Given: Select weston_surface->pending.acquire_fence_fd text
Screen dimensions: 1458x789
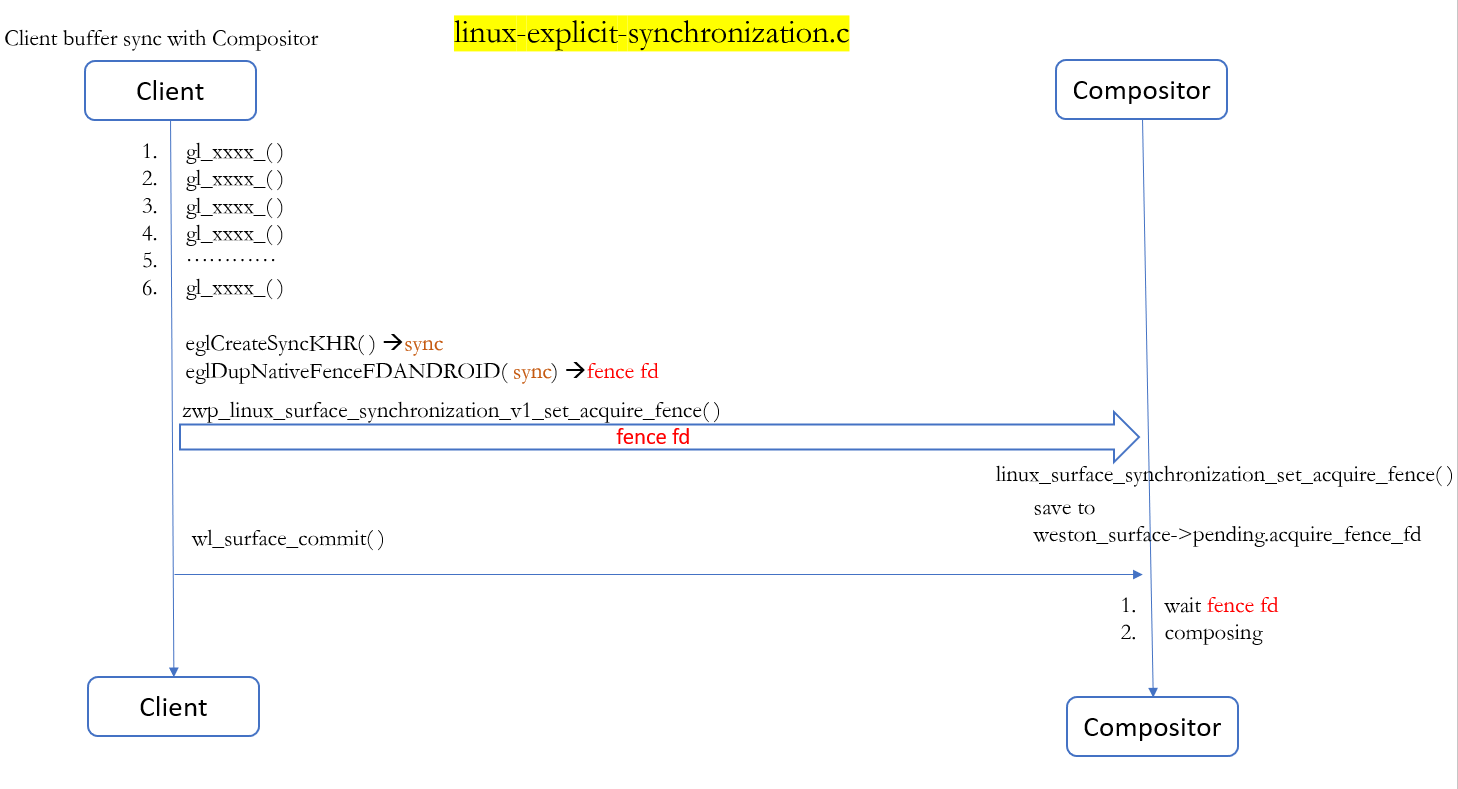Looking at the screenshot, I should (1227, 535).
